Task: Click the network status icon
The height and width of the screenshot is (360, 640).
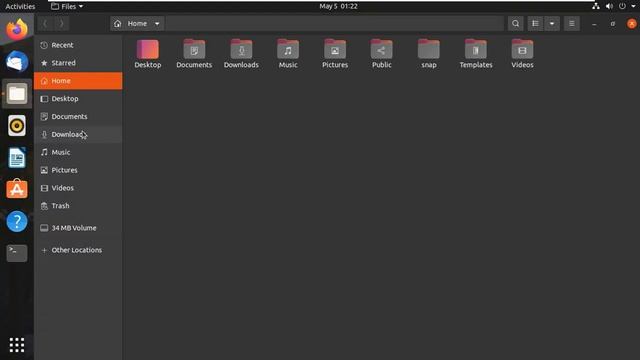Action: pos(596,6)
